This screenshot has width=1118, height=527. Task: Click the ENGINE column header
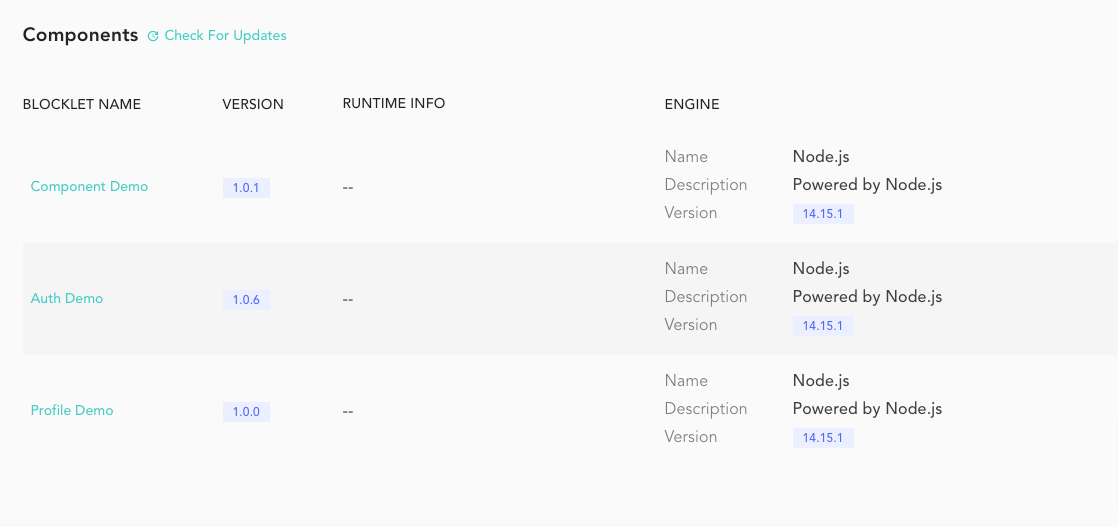pyautogui.click(x=692, y=104)
